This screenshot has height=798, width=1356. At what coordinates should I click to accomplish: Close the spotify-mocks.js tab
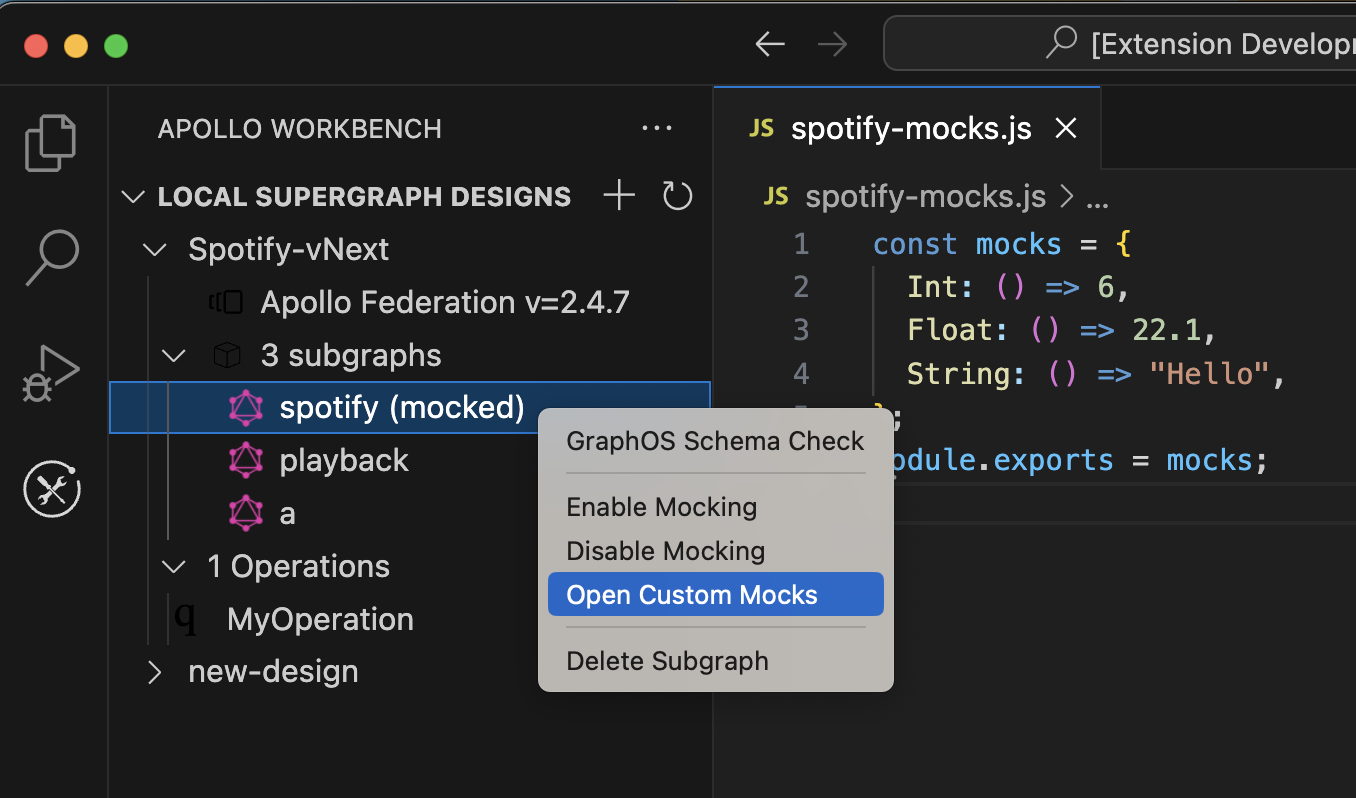[x=1066, y=129]
